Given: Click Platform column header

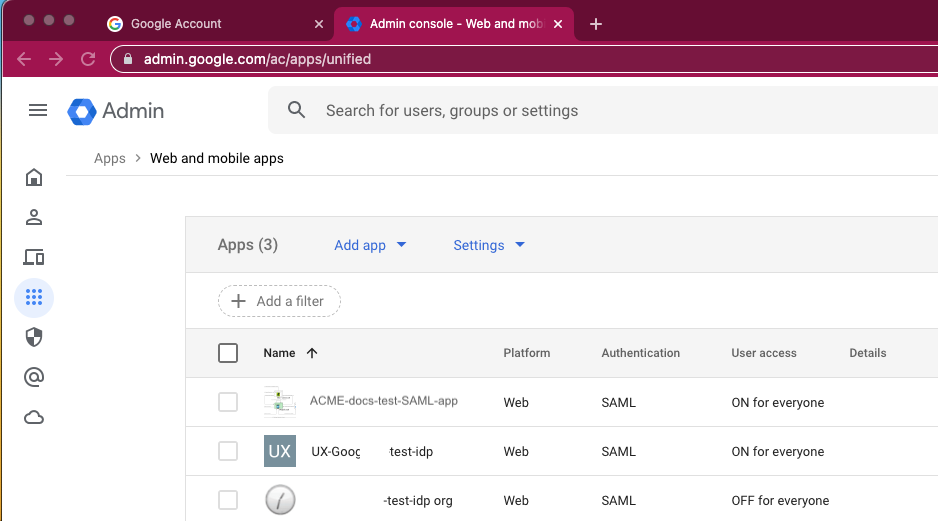Looking at the screenshot, I should pyautogui.click(x=526, y=353).
